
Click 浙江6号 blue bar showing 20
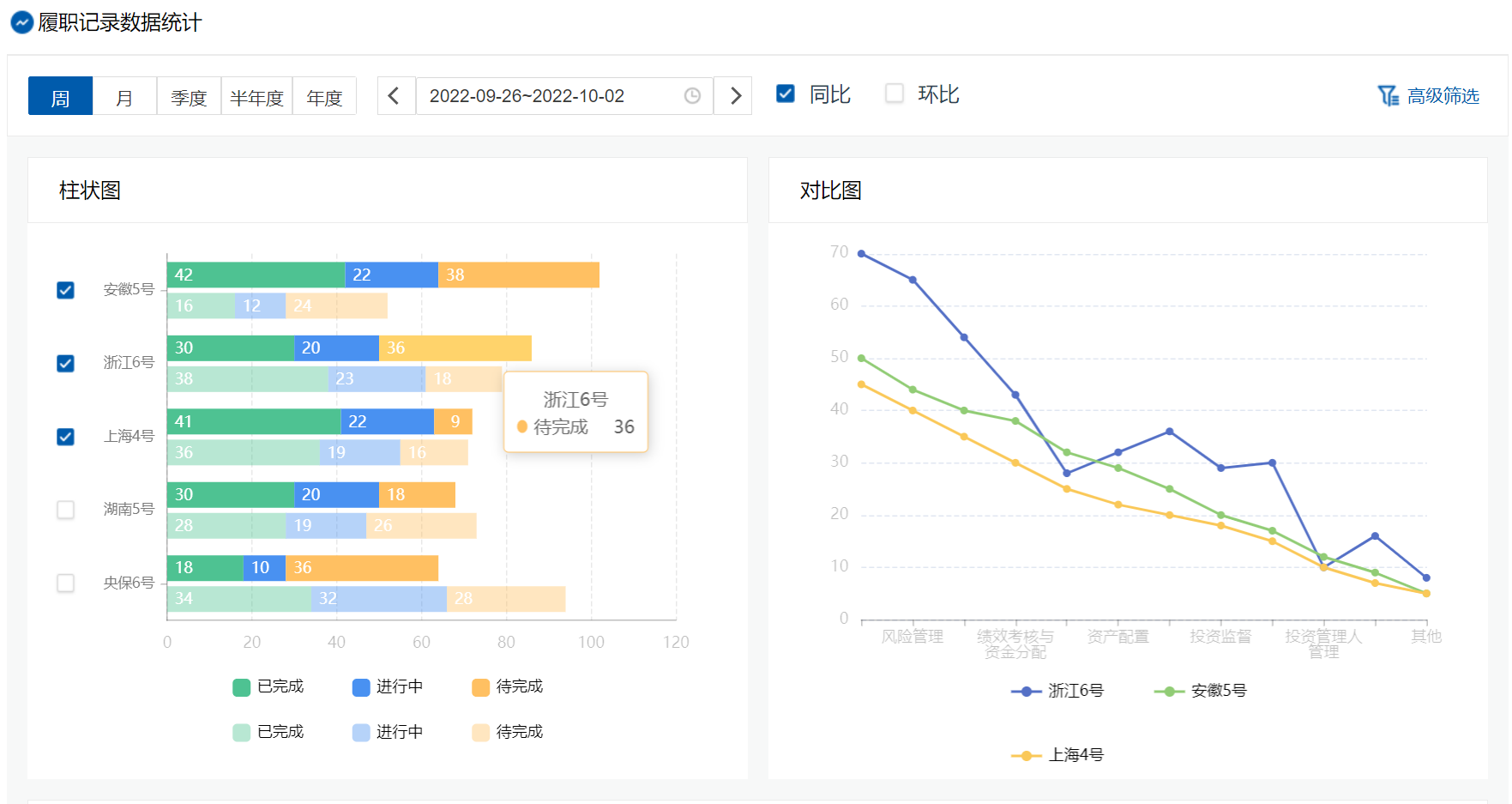pyautogui.click(x=336, y=348)
